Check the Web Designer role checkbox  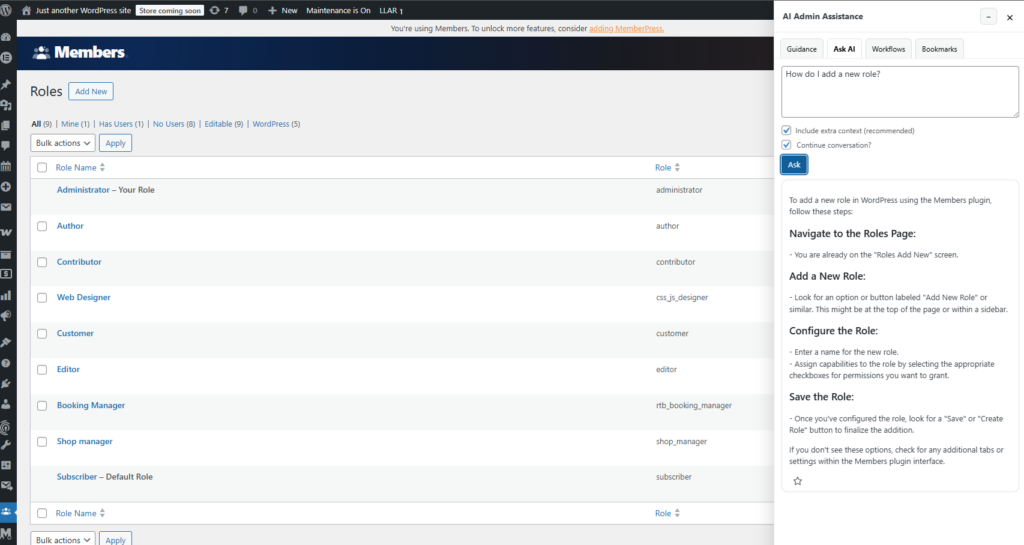click(42, 298)
